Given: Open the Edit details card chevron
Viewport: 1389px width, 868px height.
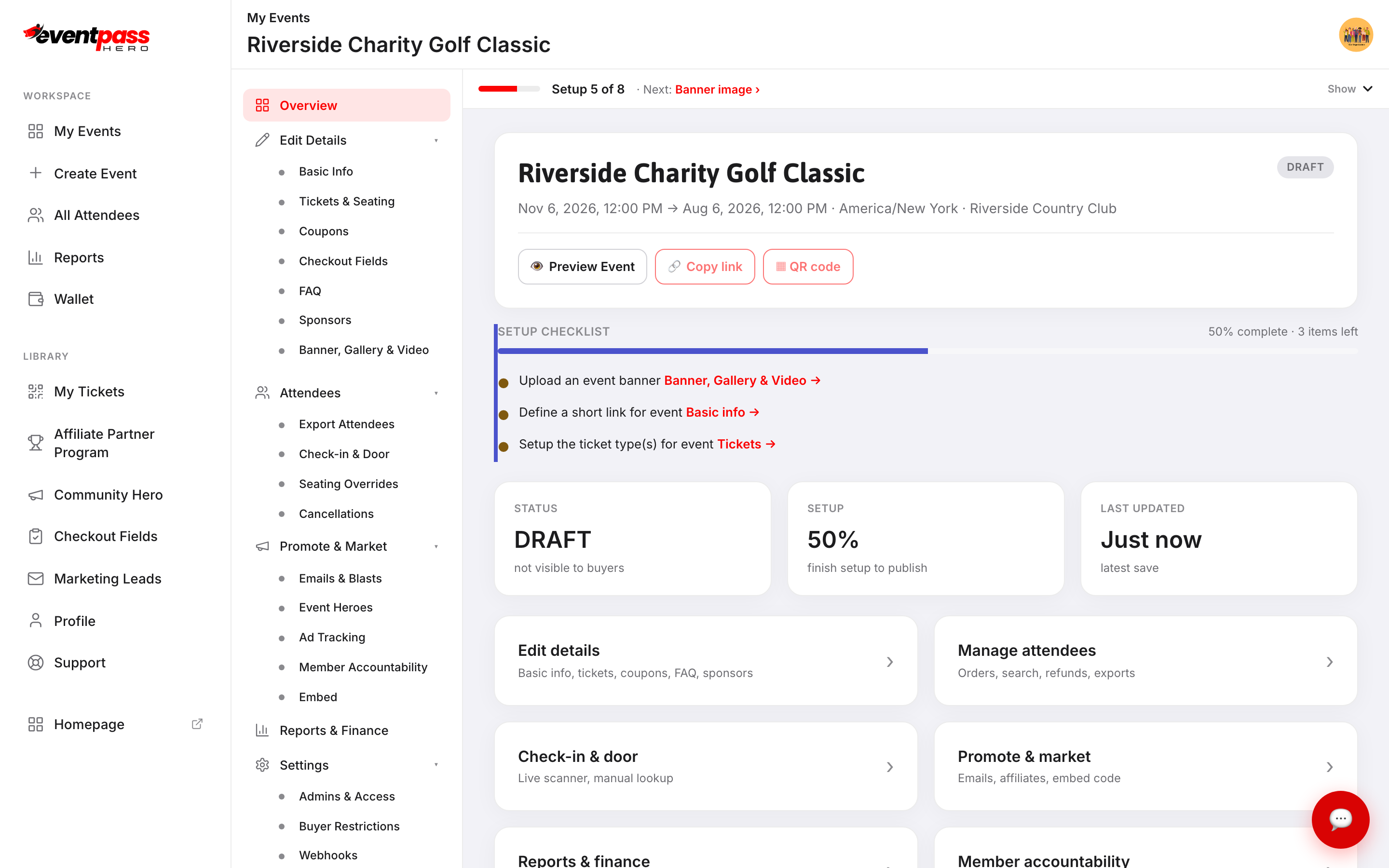Looking at the screenshot, I should click(890, 662).
